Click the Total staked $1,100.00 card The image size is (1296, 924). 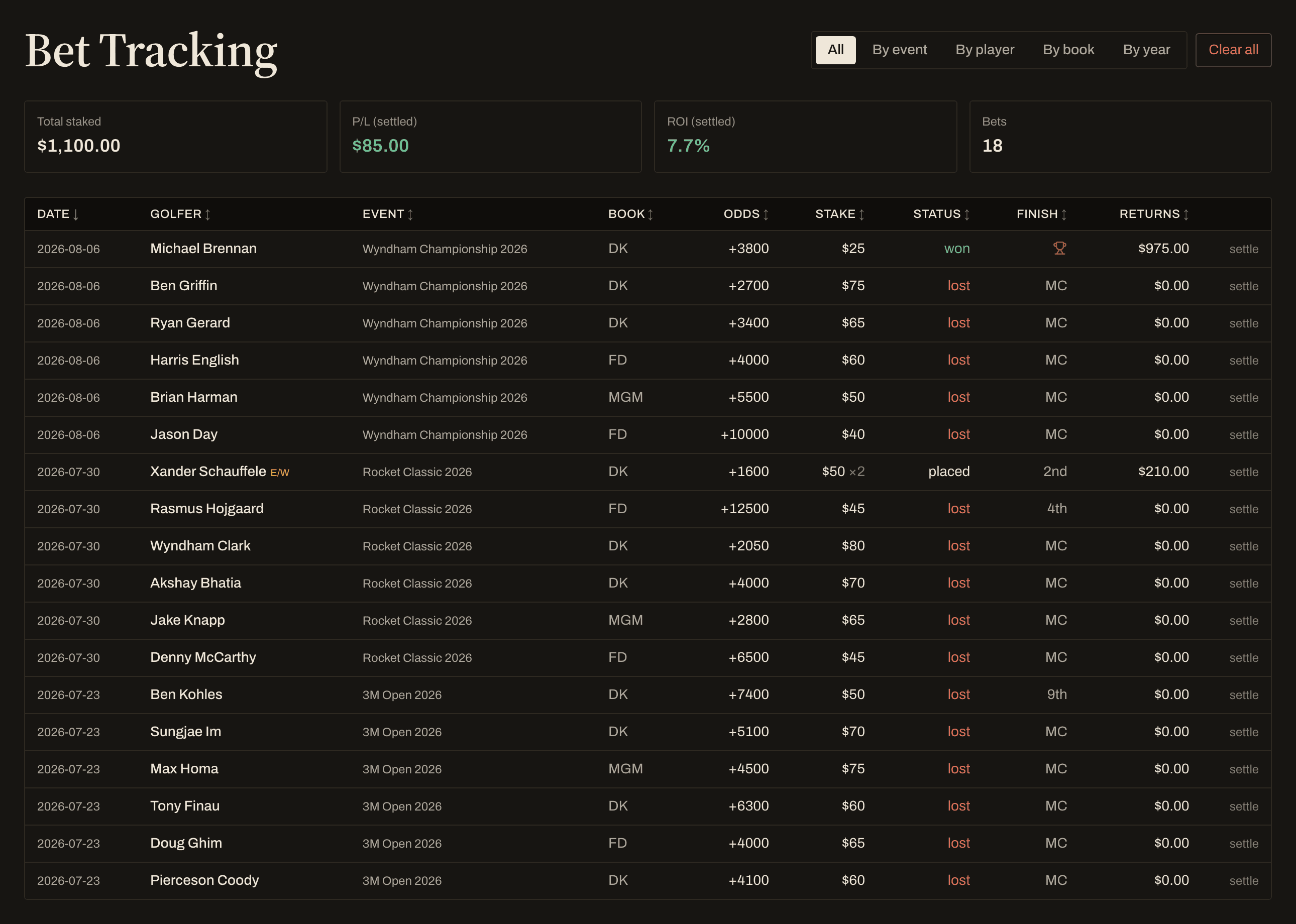[x=175, y=137]
